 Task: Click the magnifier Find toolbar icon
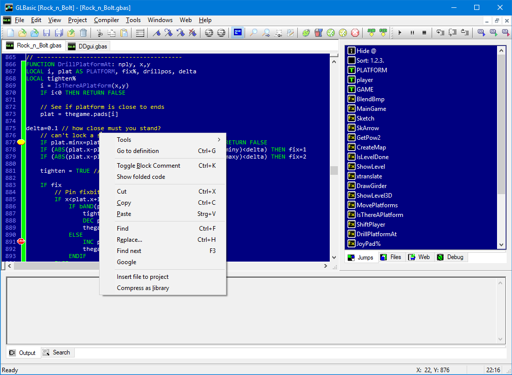pos(254,33)
